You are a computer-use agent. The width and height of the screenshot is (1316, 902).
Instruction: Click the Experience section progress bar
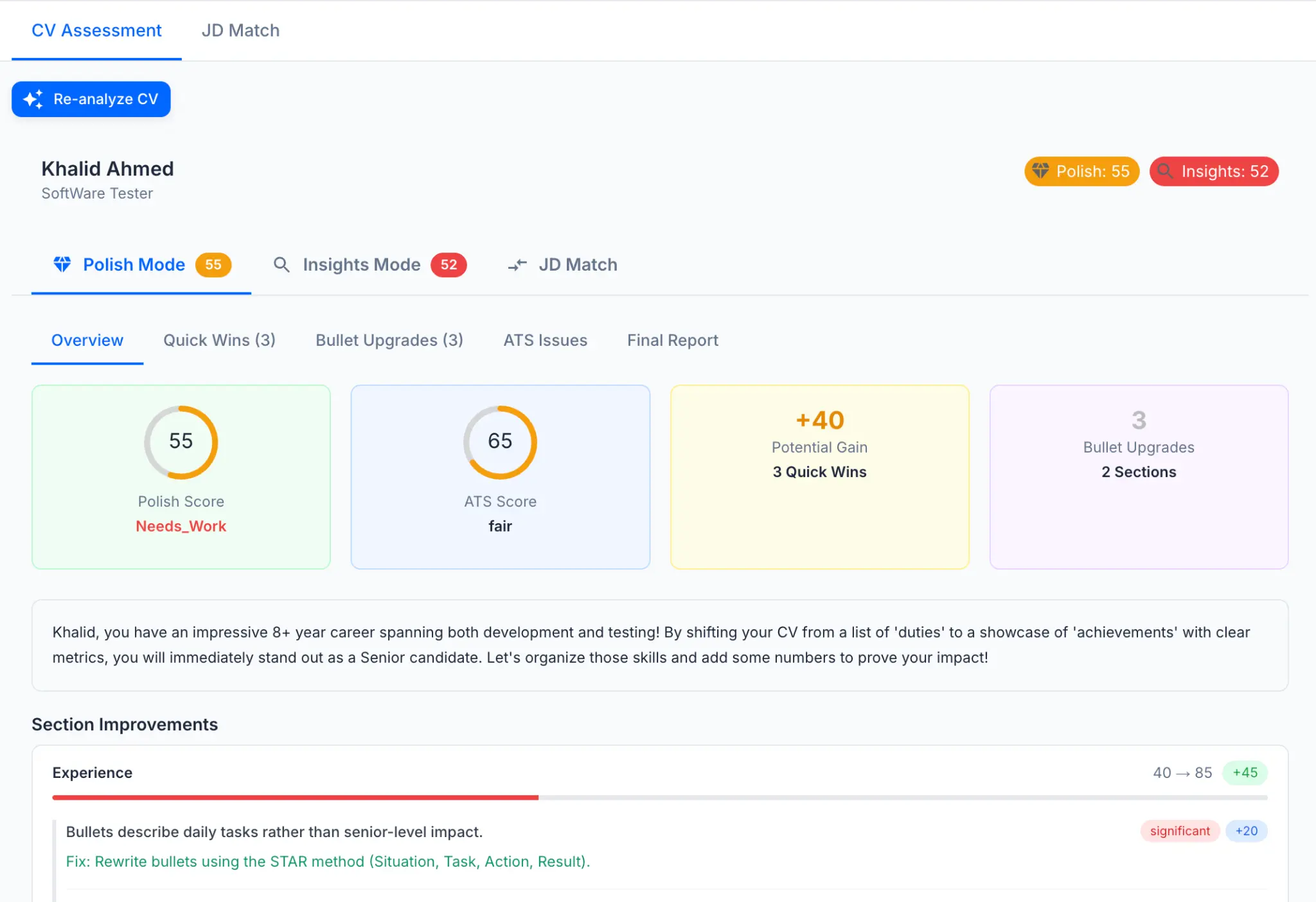659,797
